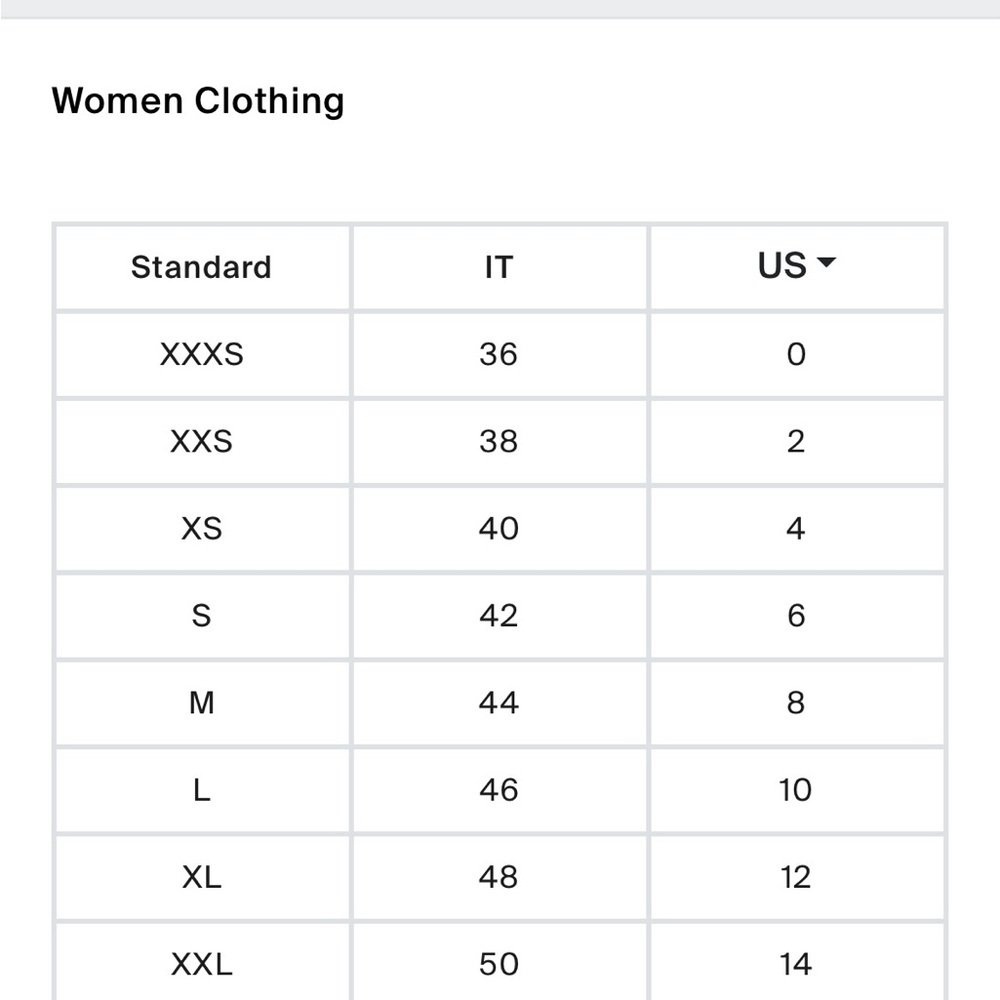Viewport: 1000px width, 1000px height.
Task: Click the XXL standard size cell
Action: 202,962
